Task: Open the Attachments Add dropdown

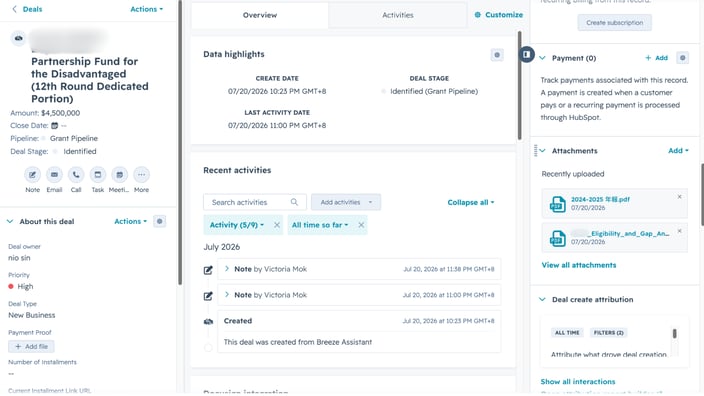Action: [678, 151]
